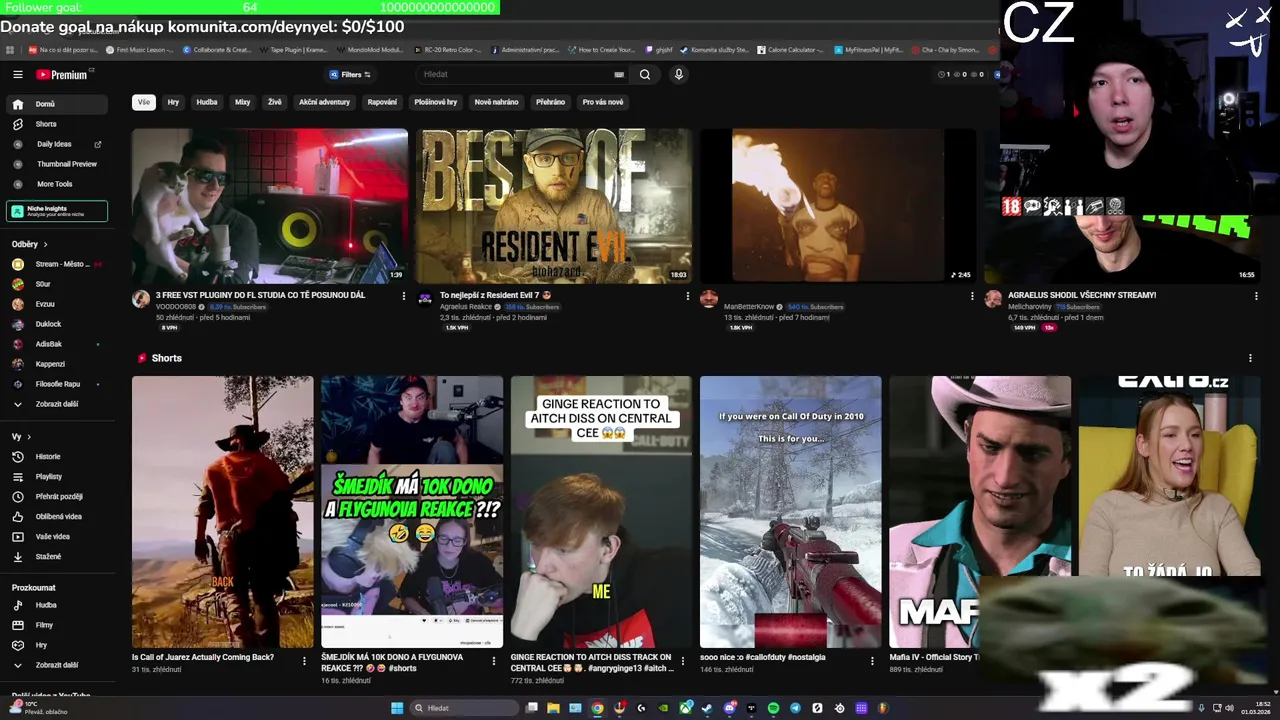Click the search magnifier button
Image resolution: width=1280 pixels, height=720 pixels.
[x=645, y=74]
